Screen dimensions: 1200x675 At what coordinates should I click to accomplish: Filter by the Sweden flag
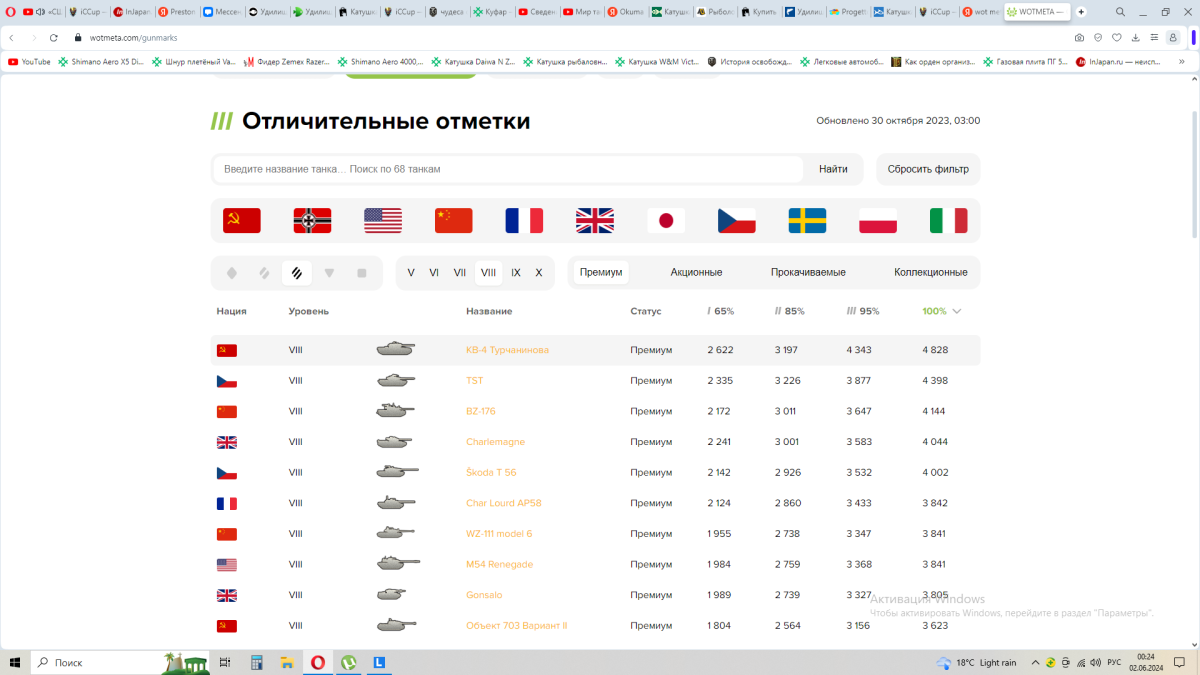808,220
